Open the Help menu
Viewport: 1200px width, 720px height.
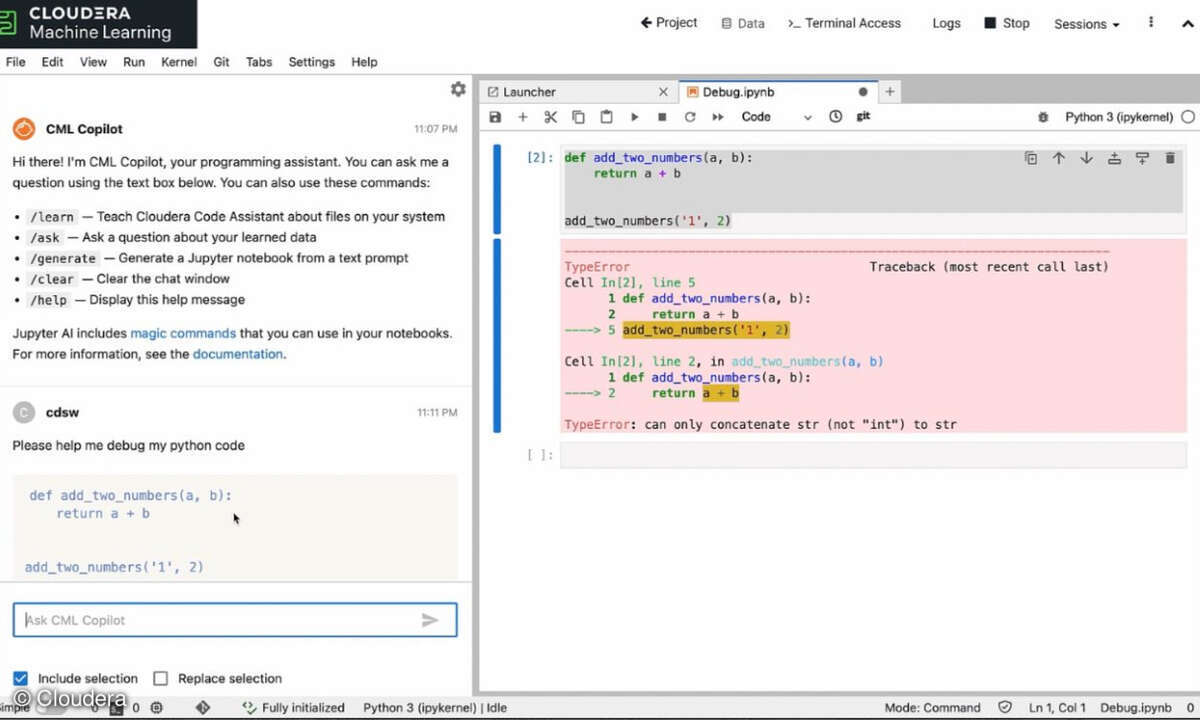point(364,62)
